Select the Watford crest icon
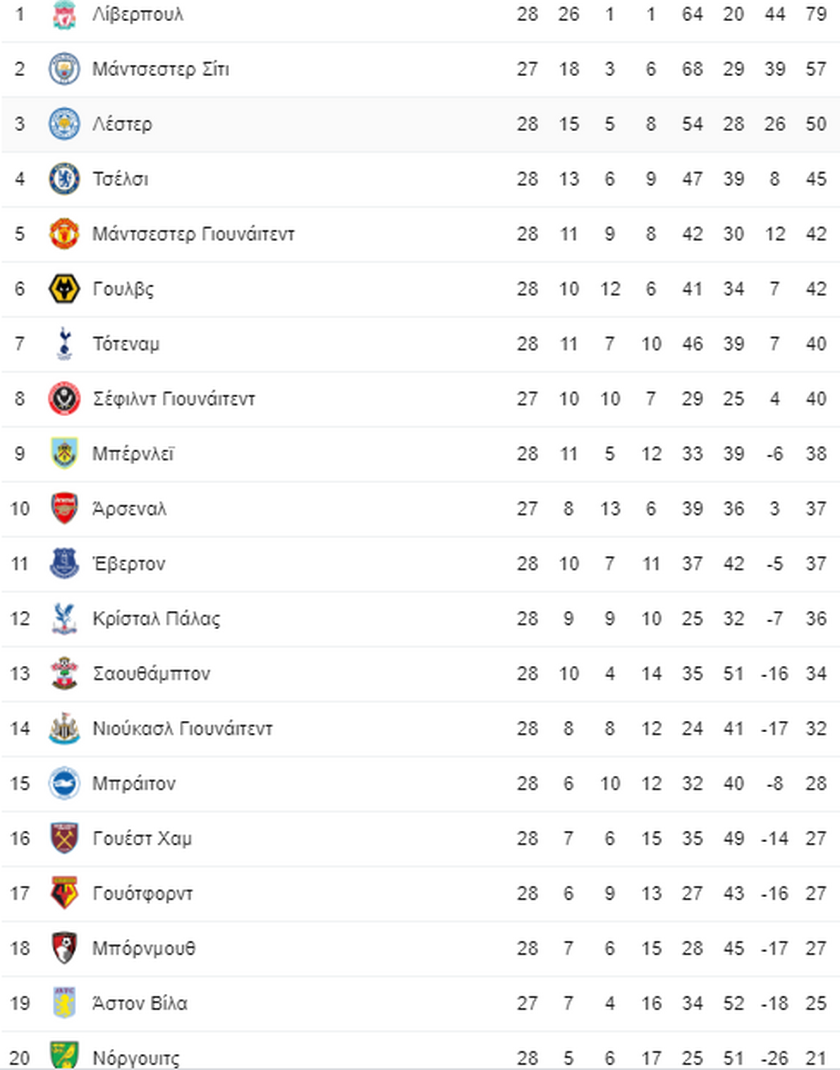This screenshot has height=1070, width=840. click(64, 893)
